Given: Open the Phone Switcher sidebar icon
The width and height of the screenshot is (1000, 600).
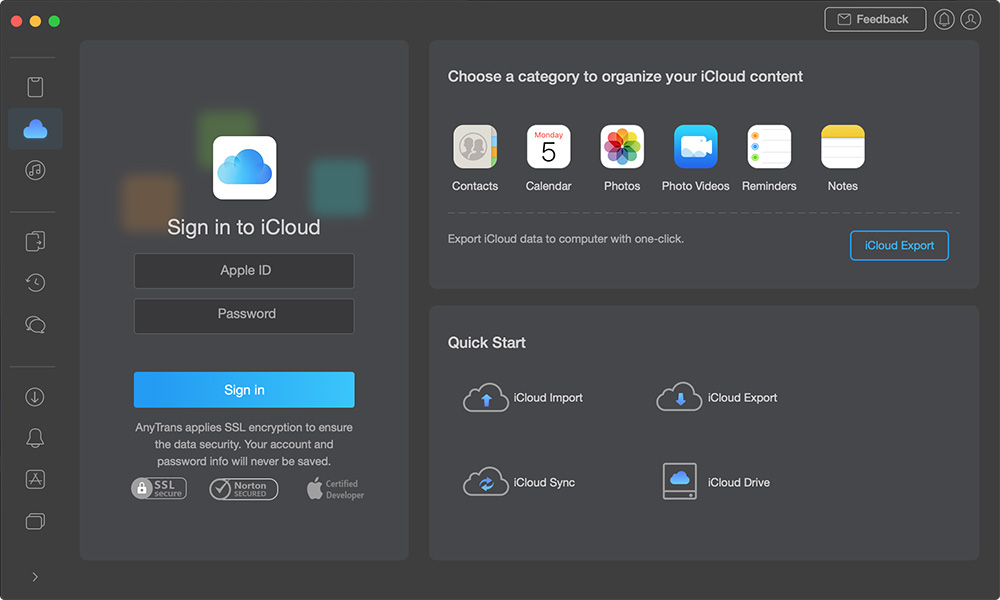Looking at the screenshot, I should (35, 241).
